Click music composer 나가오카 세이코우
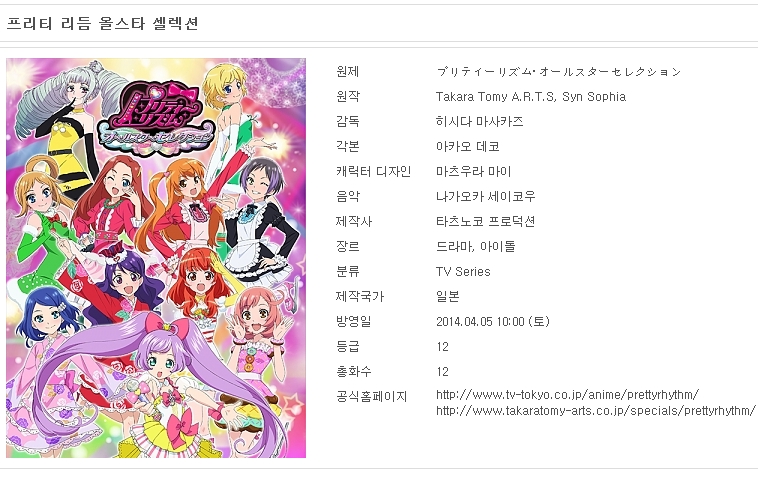The image size is (758, 479). (486, 196)
